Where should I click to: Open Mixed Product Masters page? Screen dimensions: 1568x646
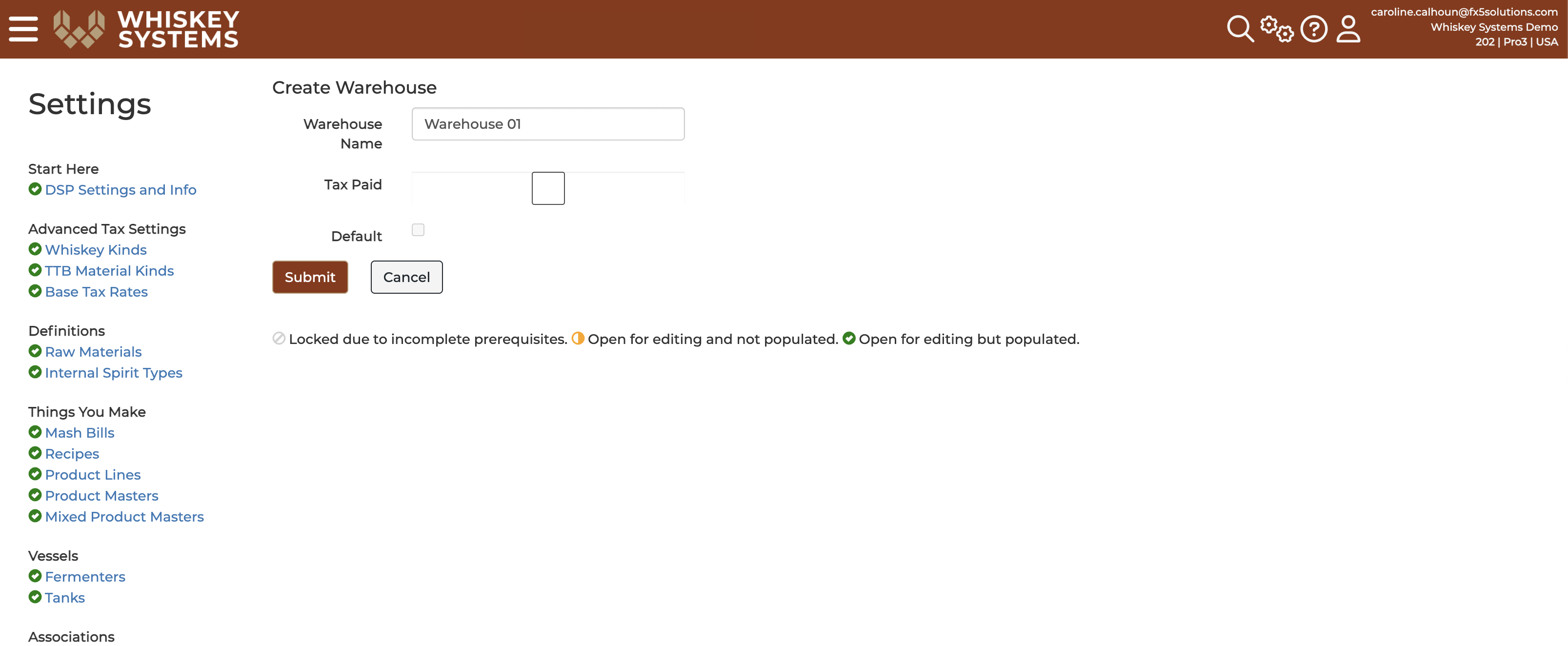(124, 516)
